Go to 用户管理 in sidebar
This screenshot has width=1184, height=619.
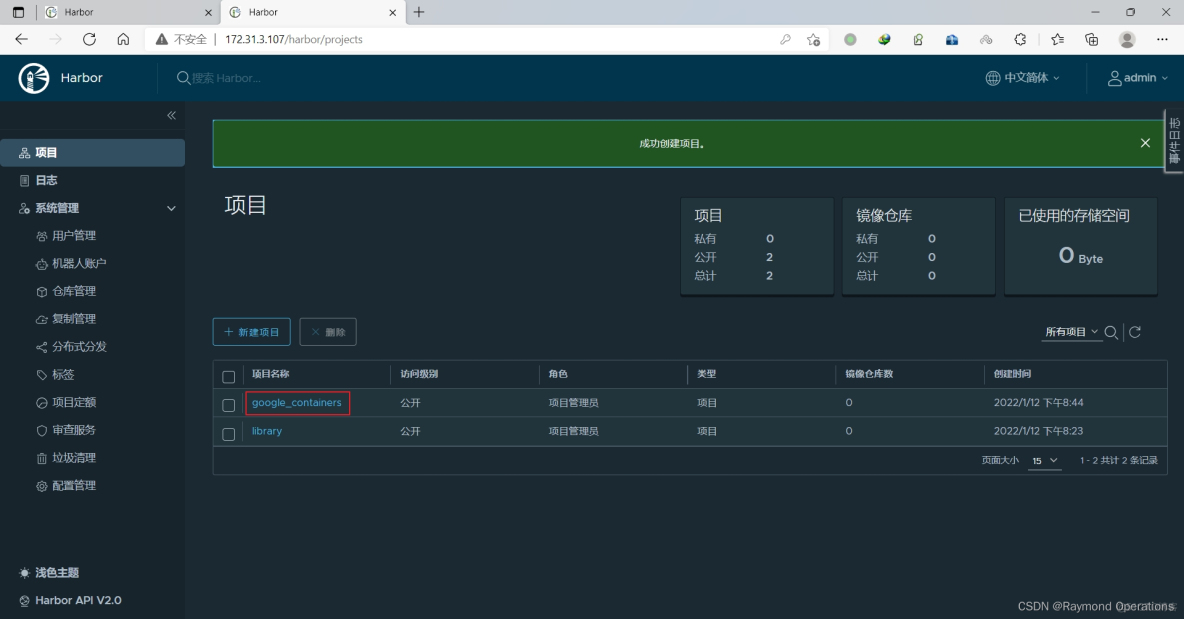(x=73, y=236)
